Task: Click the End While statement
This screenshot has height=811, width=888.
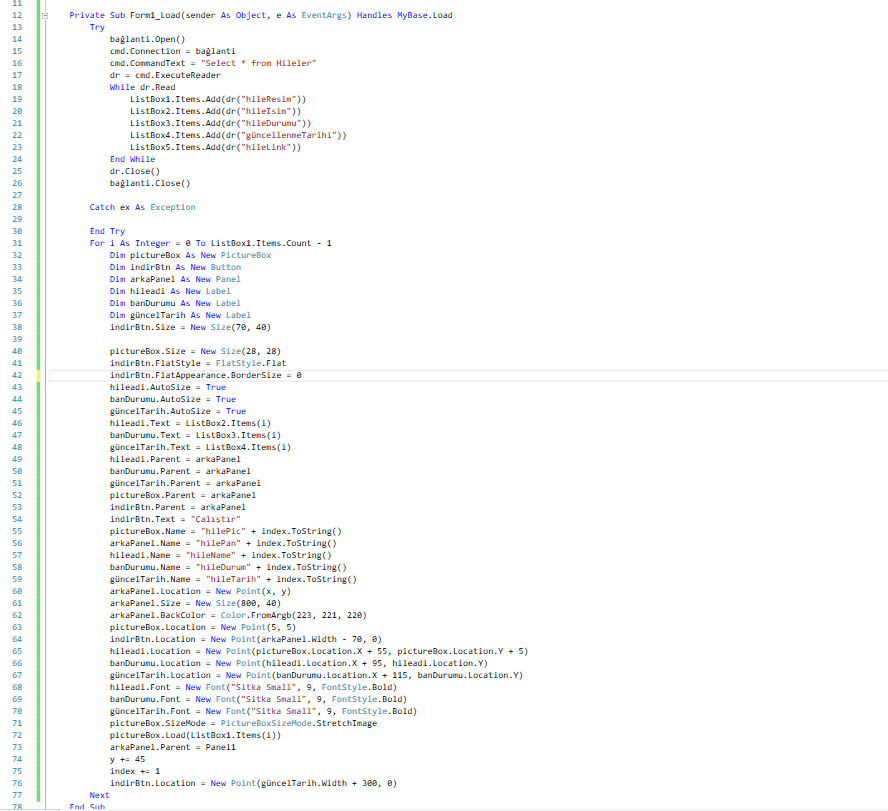Action: 133,159
